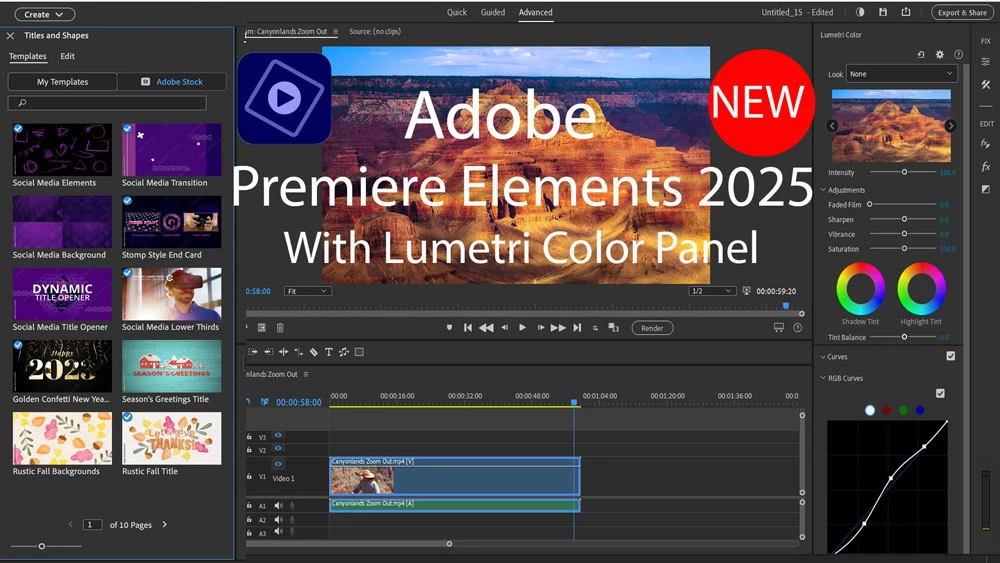The image size is (1000, 563).
Task: Open the program monitor panel menu
Action: (335, 31)
